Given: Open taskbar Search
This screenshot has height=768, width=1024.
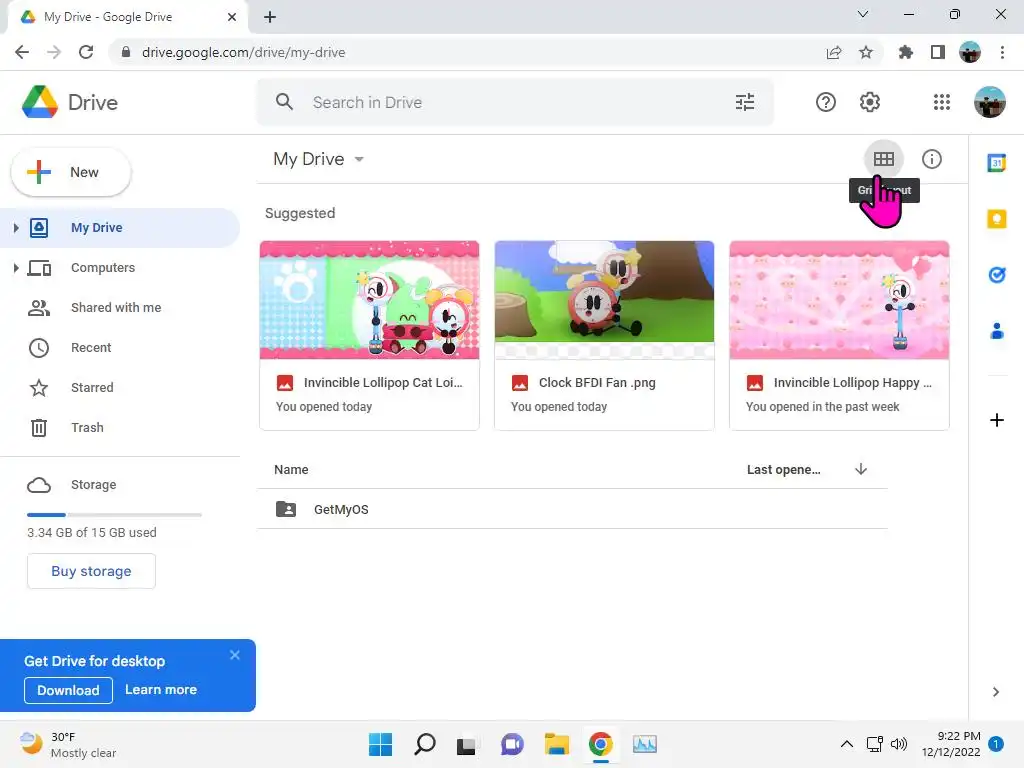Looking at the screenshot, I should (x=424, y=744).
